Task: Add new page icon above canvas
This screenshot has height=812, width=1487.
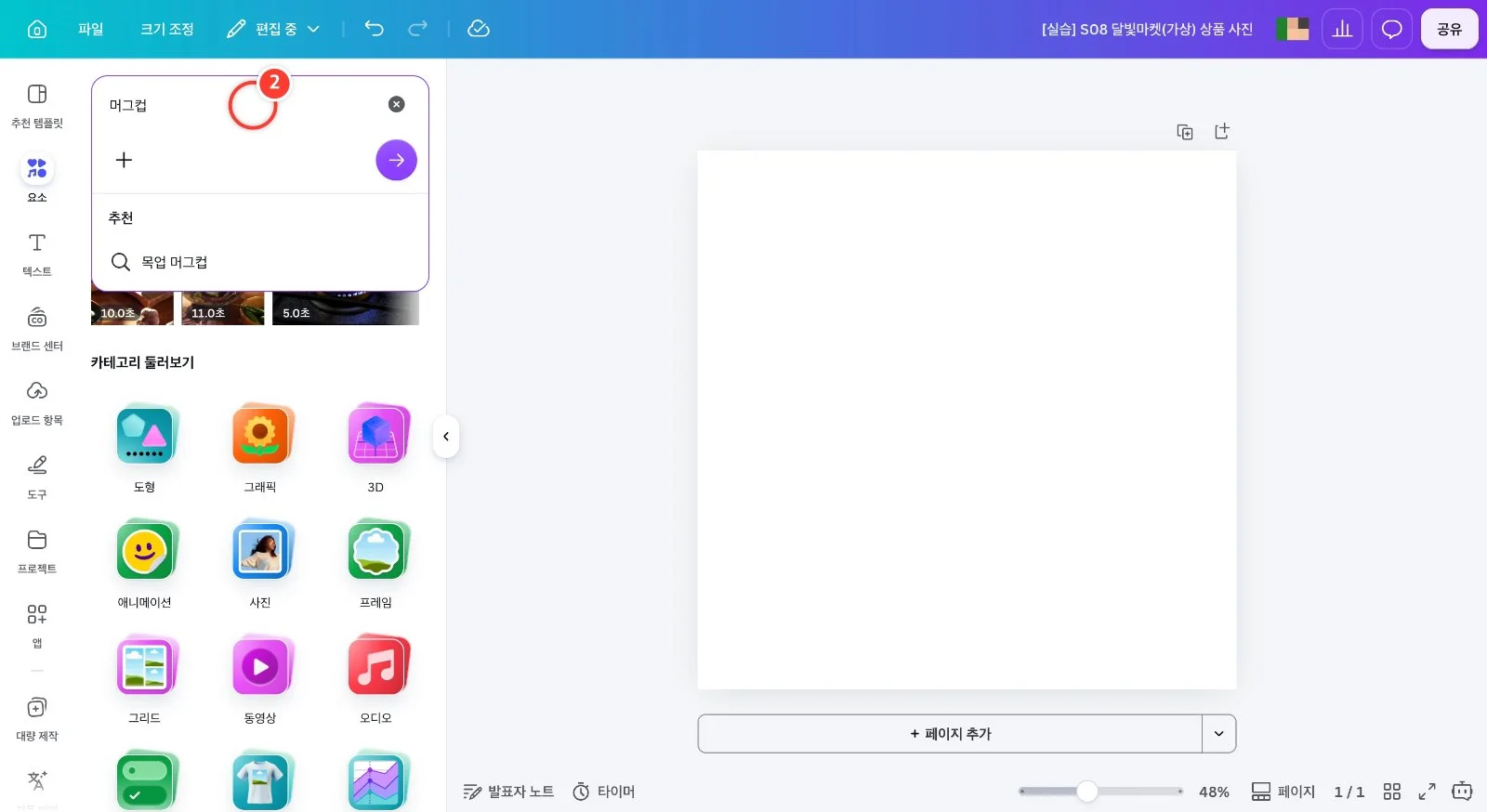Action: click(x=1222, y=131)
